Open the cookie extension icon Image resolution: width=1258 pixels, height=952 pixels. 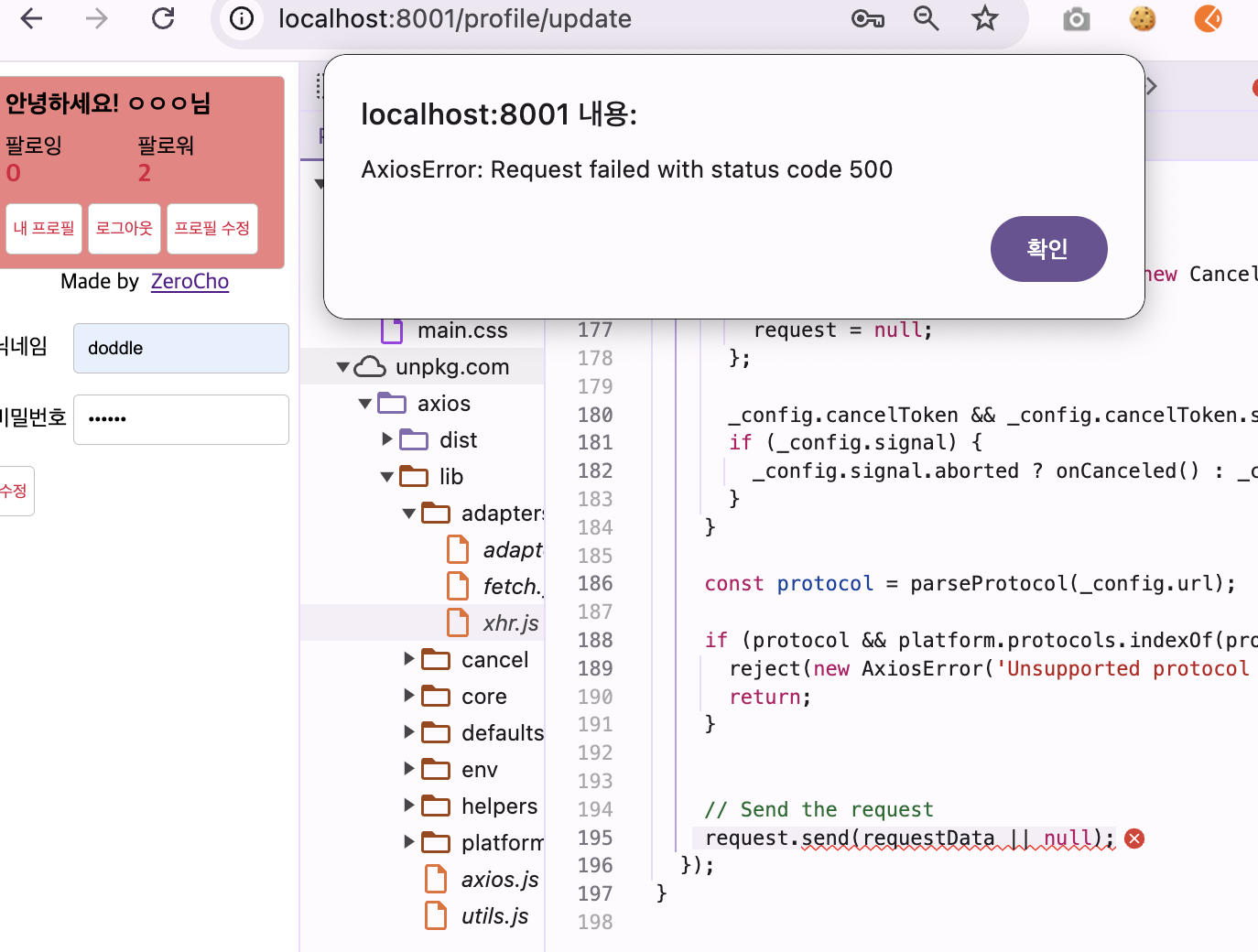pos(1143,18)
